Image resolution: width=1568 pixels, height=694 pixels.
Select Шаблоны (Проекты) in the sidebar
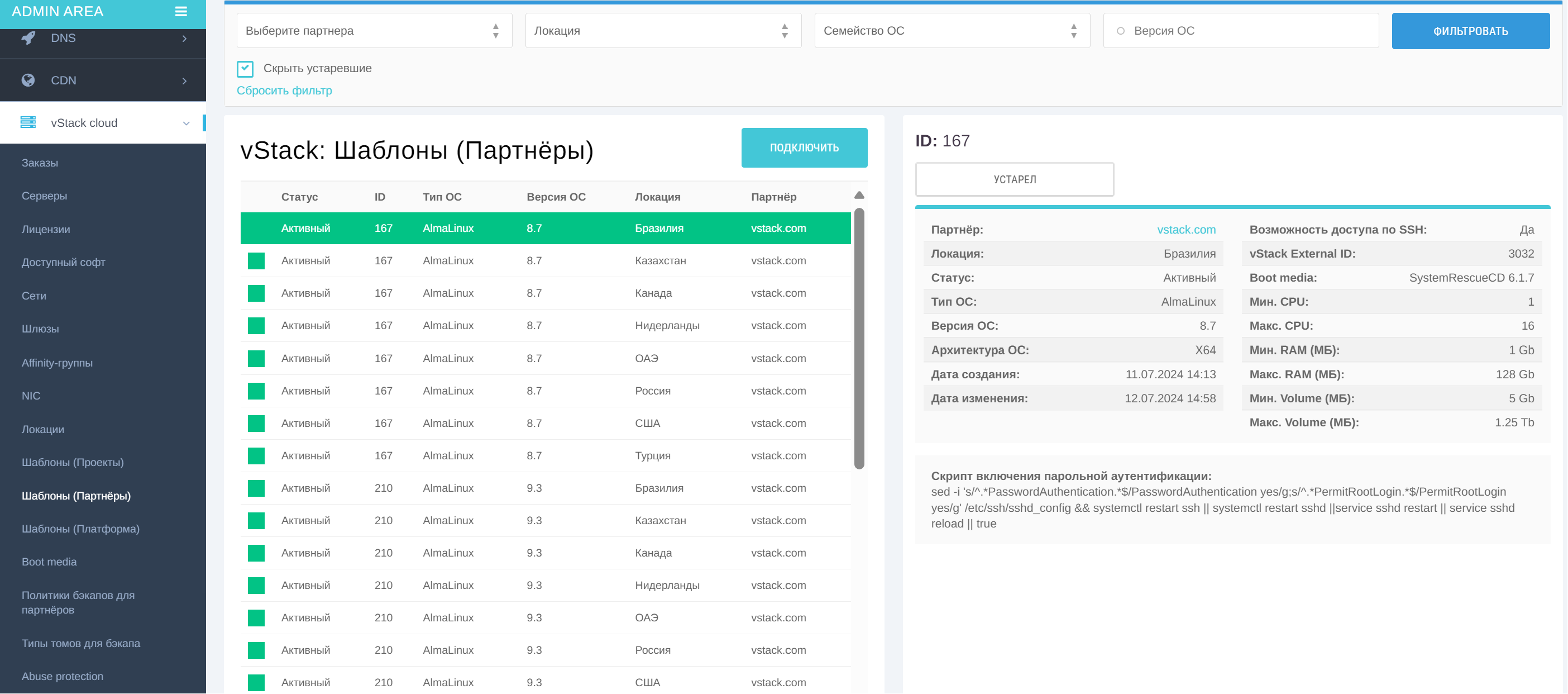coord(73,462)
